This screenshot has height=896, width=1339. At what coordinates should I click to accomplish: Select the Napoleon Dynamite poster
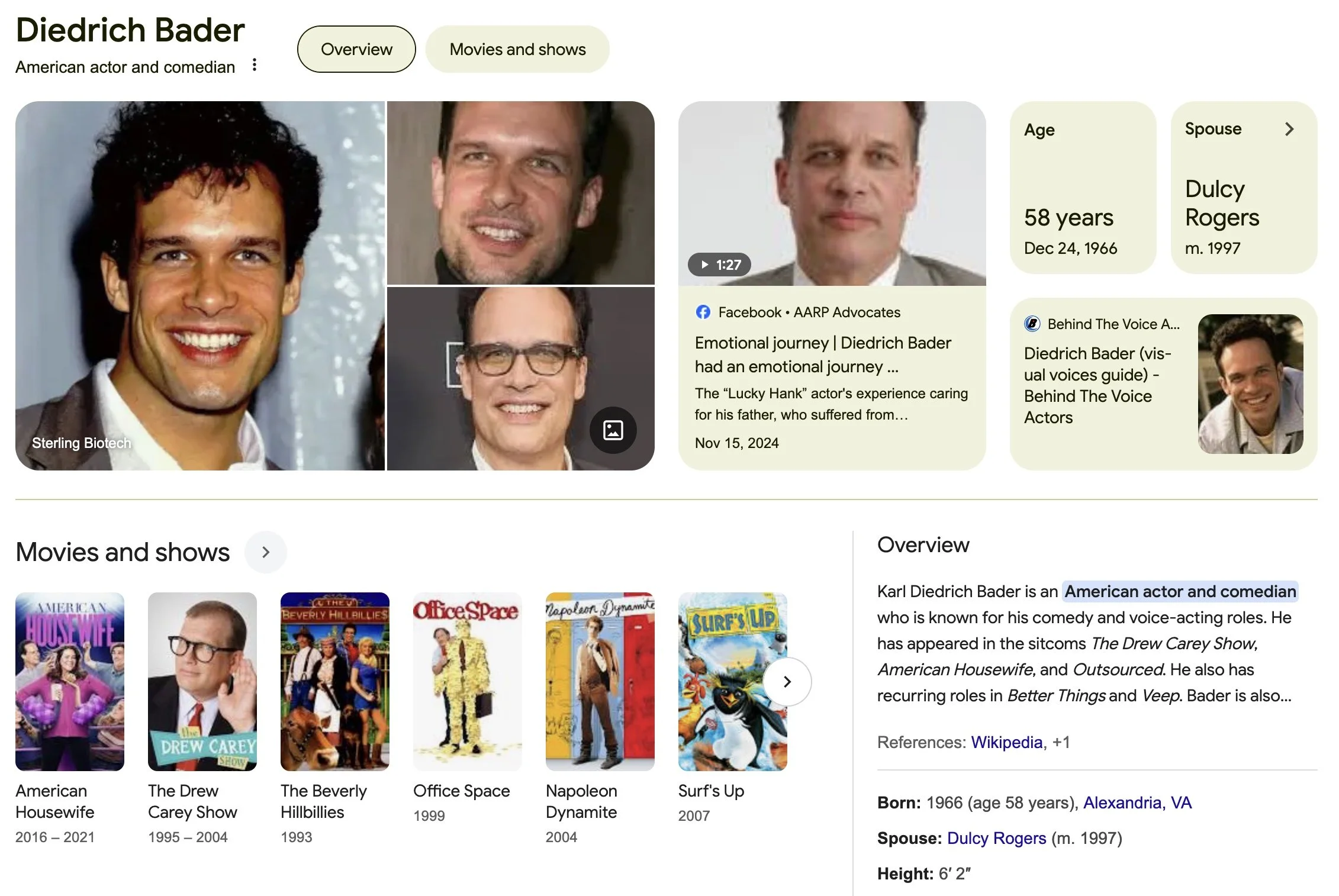click(x=600, y=681)
